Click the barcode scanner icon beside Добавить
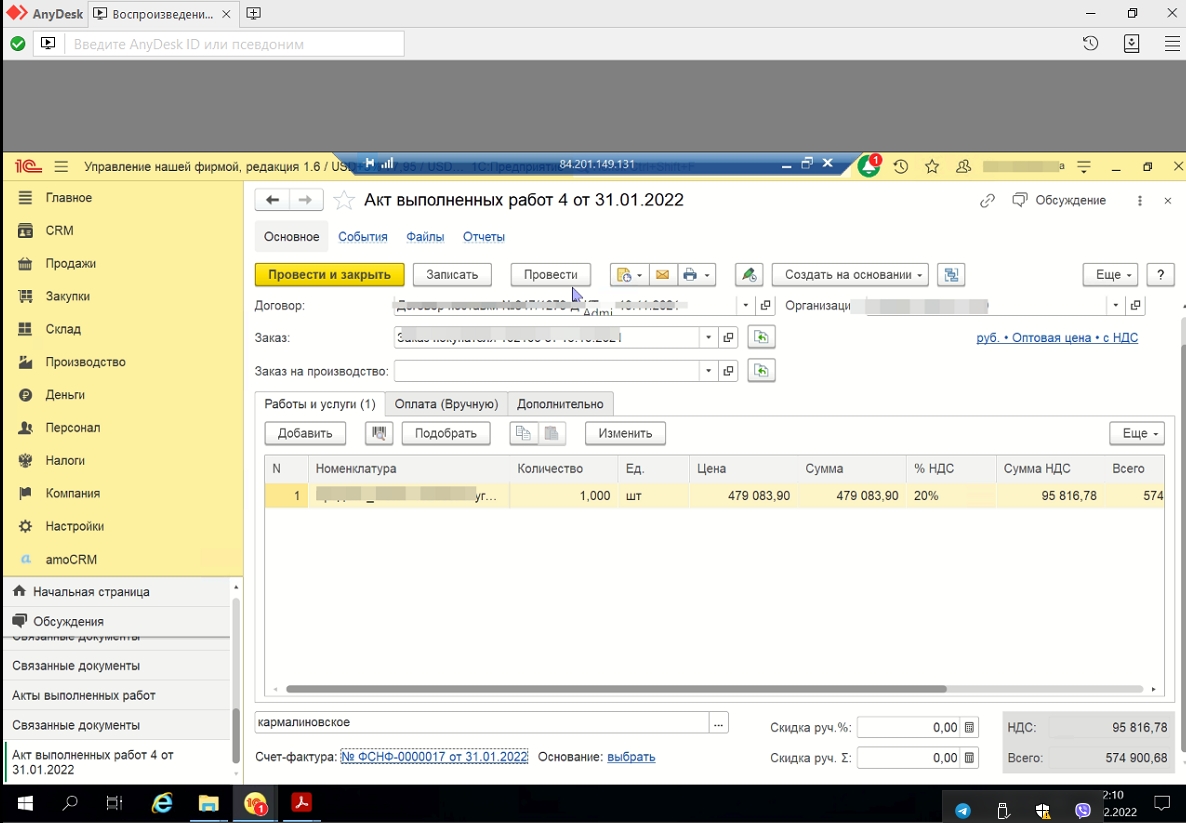Screen dimensions: 1186x823 [x=379, y=433]
